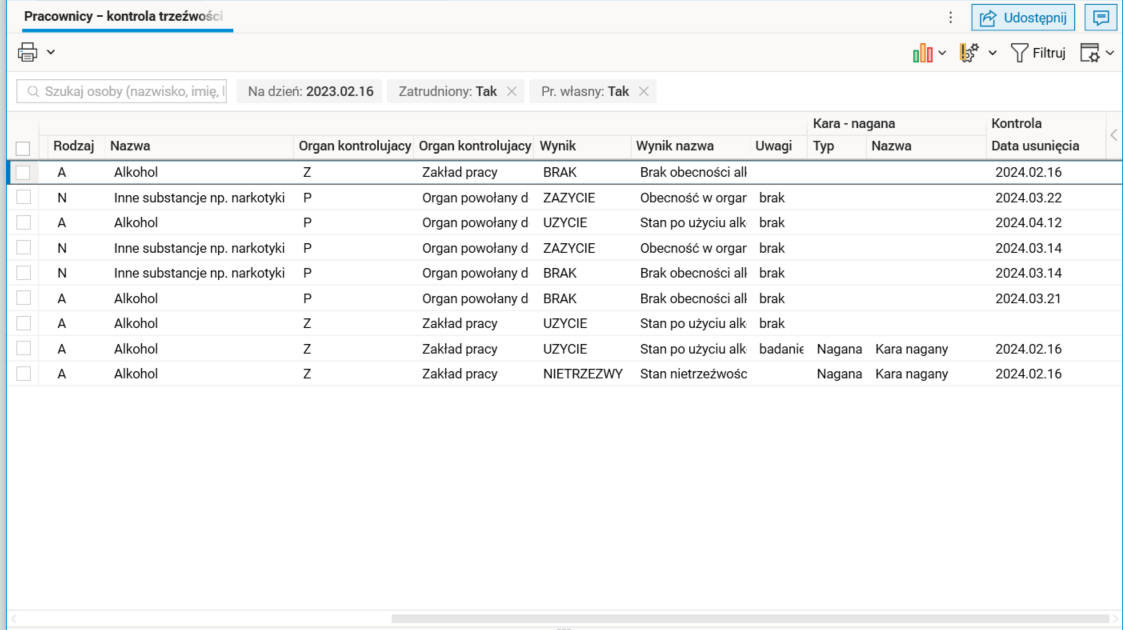Click the bar chart analysis icon
Image resolution: width=1123 pixels, height=630 pixels.
tap(922, 53)
